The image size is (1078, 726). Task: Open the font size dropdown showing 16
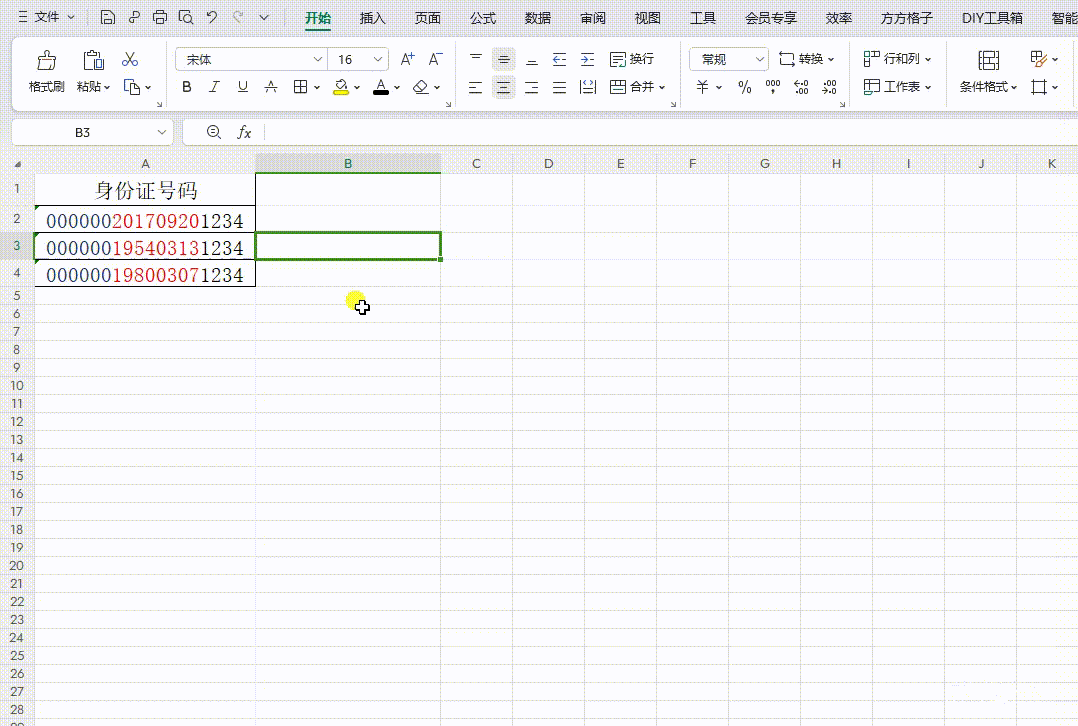coord(377,60)
